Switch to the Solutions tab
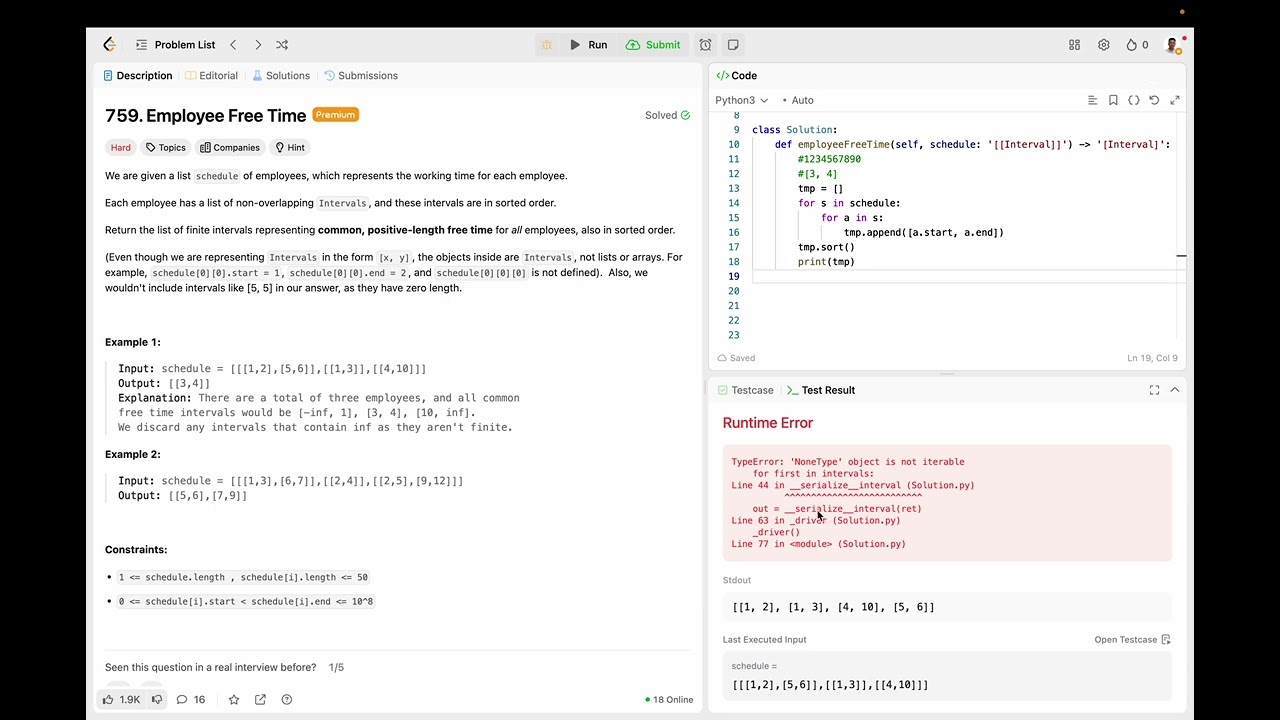This screenshot has width=1280, height=720. (x=281, y=76)
